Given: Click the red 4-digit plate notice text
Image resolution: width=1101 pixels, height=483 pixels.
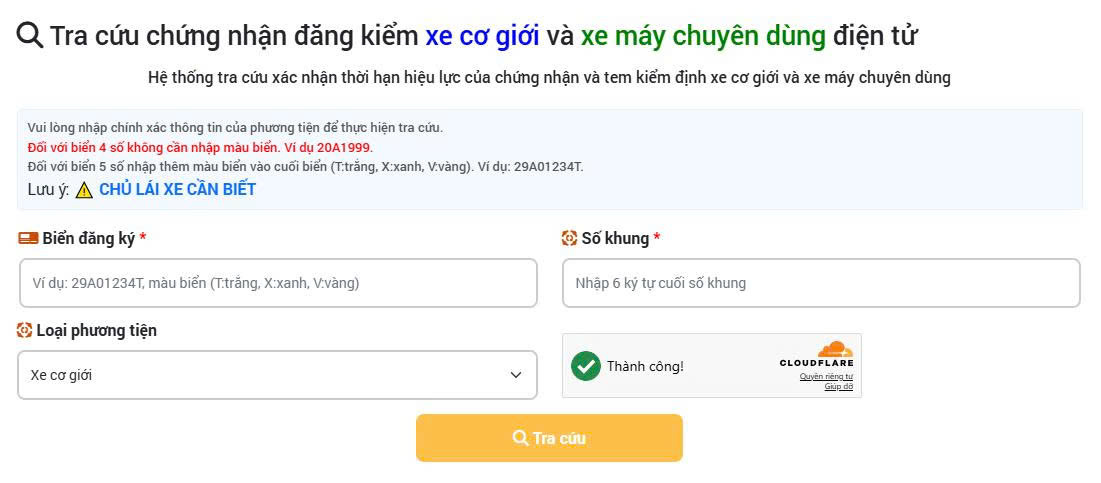Looking at the screenshot, I should pyautogui.click(x=200, y=147).
